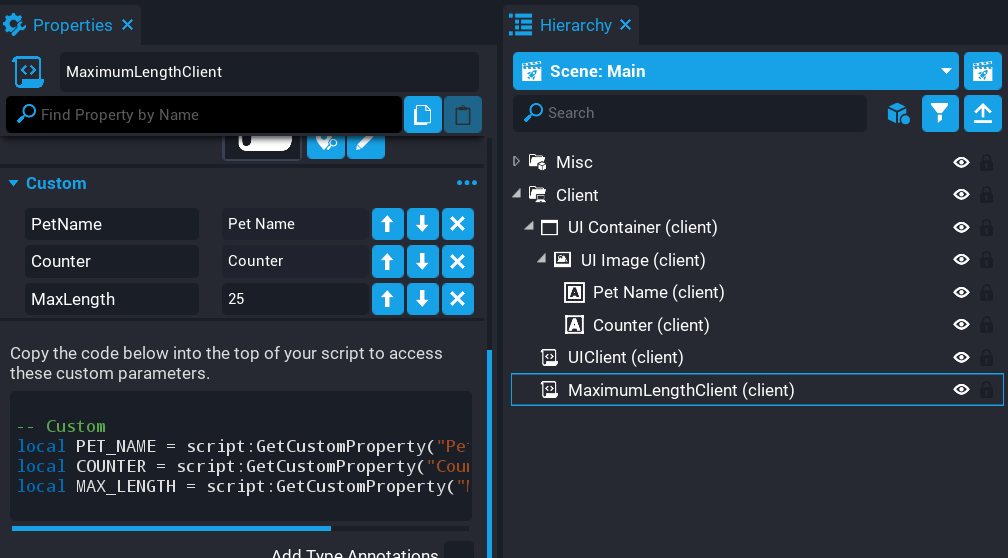The image size is (1008, 558).
Task: Click the scene clapperboard button beside dropdown
Action: pos(982,72)
